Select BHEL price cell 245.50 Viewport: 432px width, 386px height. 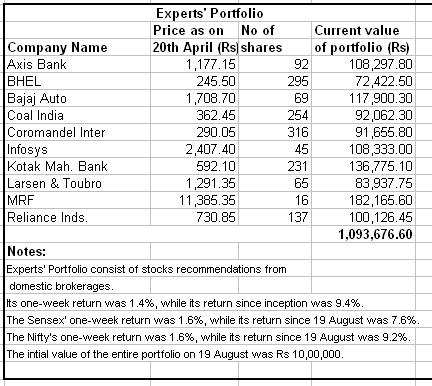[195, 81]
